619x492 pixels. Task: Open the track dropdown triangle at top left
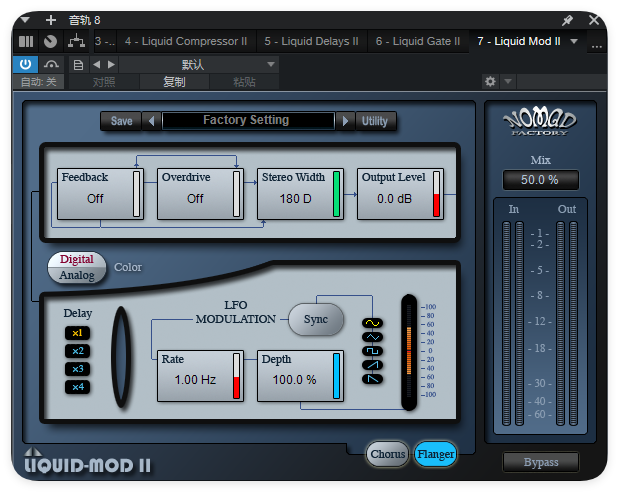pos(25,19)
